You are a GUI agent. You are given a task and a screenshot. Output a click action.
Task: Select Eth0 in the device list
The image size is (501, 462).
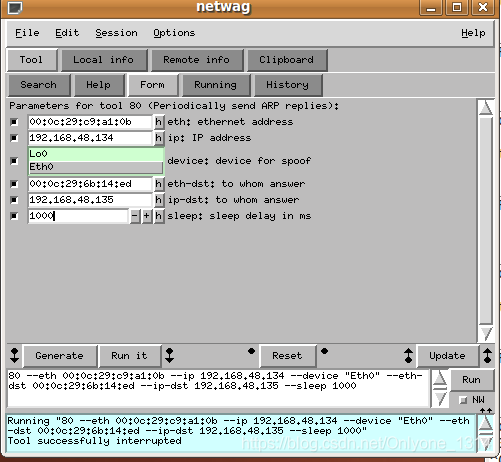coord(96,167)
